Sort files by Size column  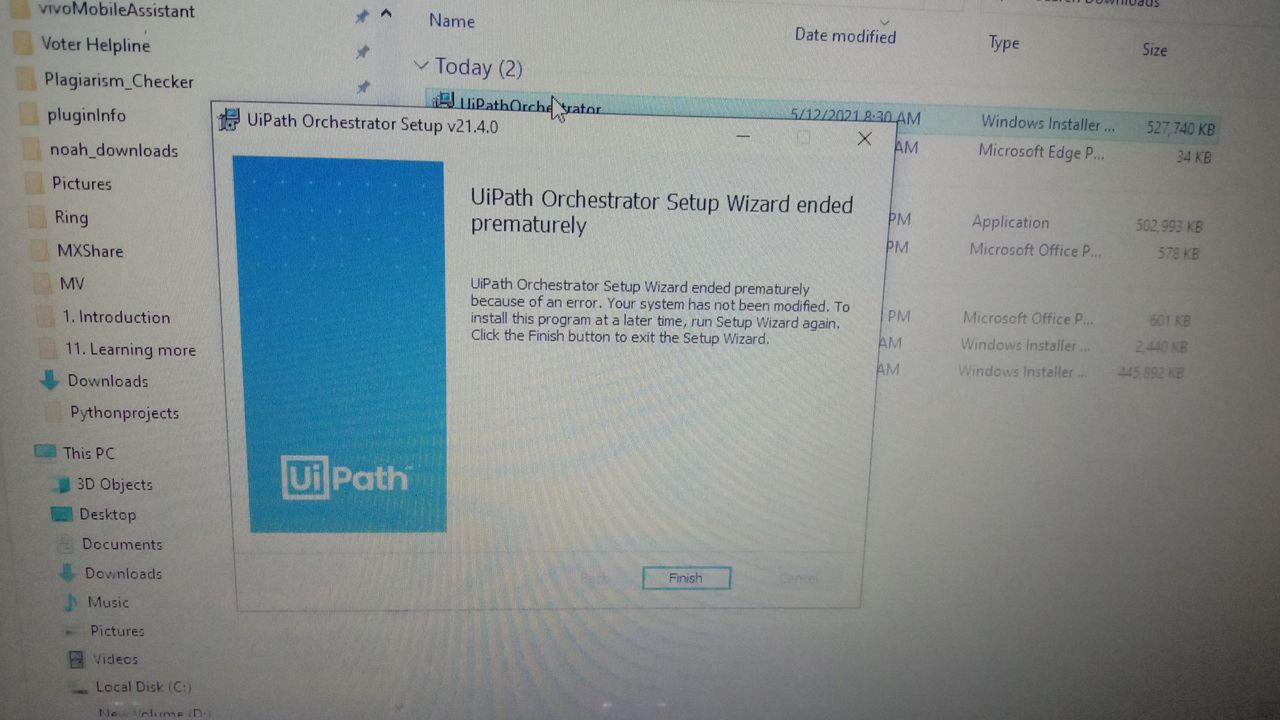click(x=1154, y=49)
